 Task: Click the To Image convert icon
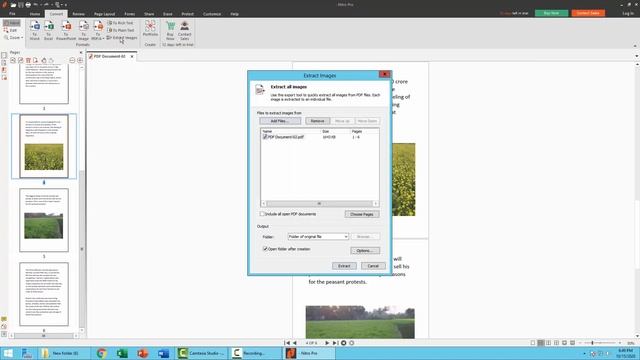point(83,30)
